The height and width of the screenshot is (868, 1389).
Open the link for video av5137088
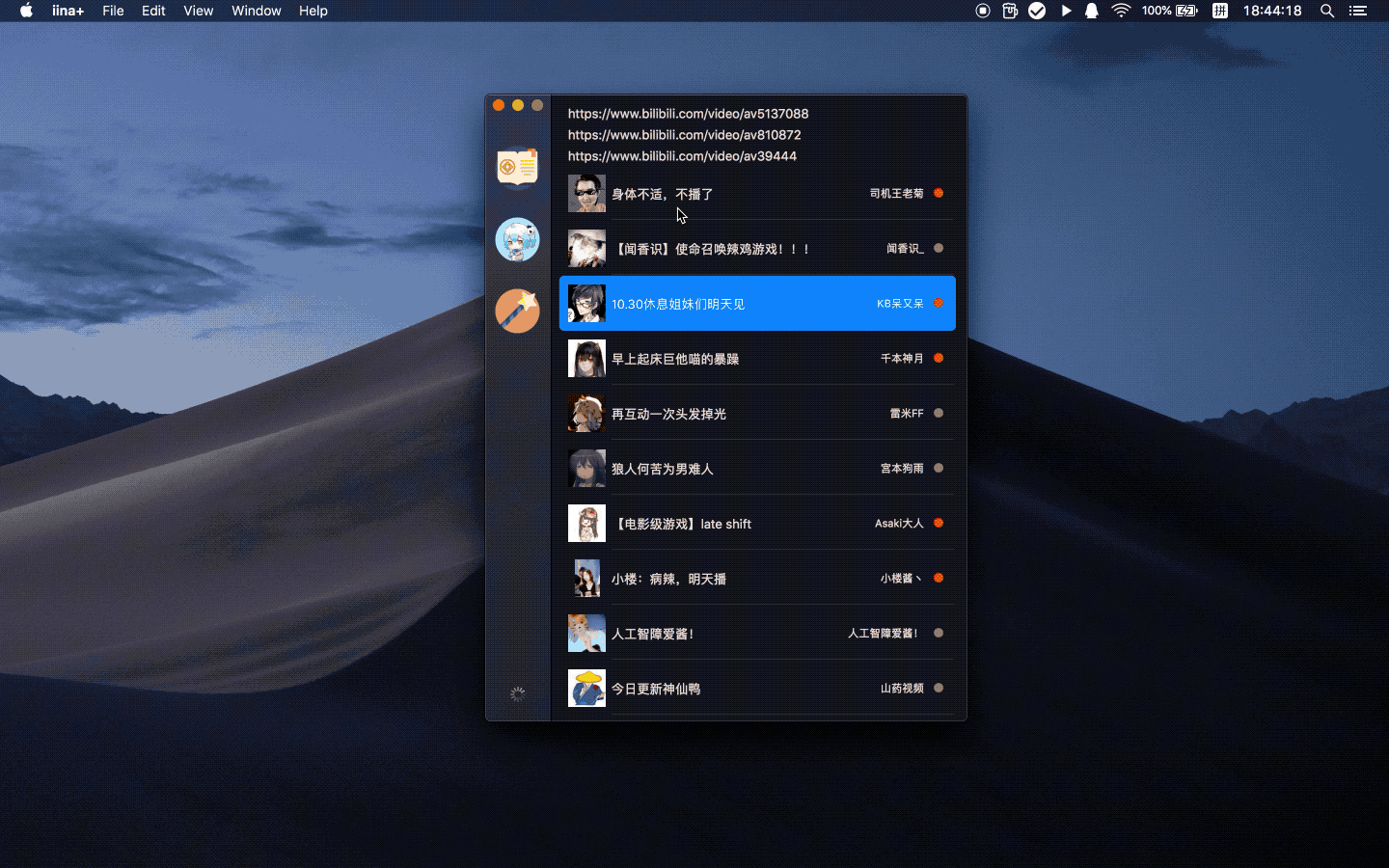click(687, 114)
